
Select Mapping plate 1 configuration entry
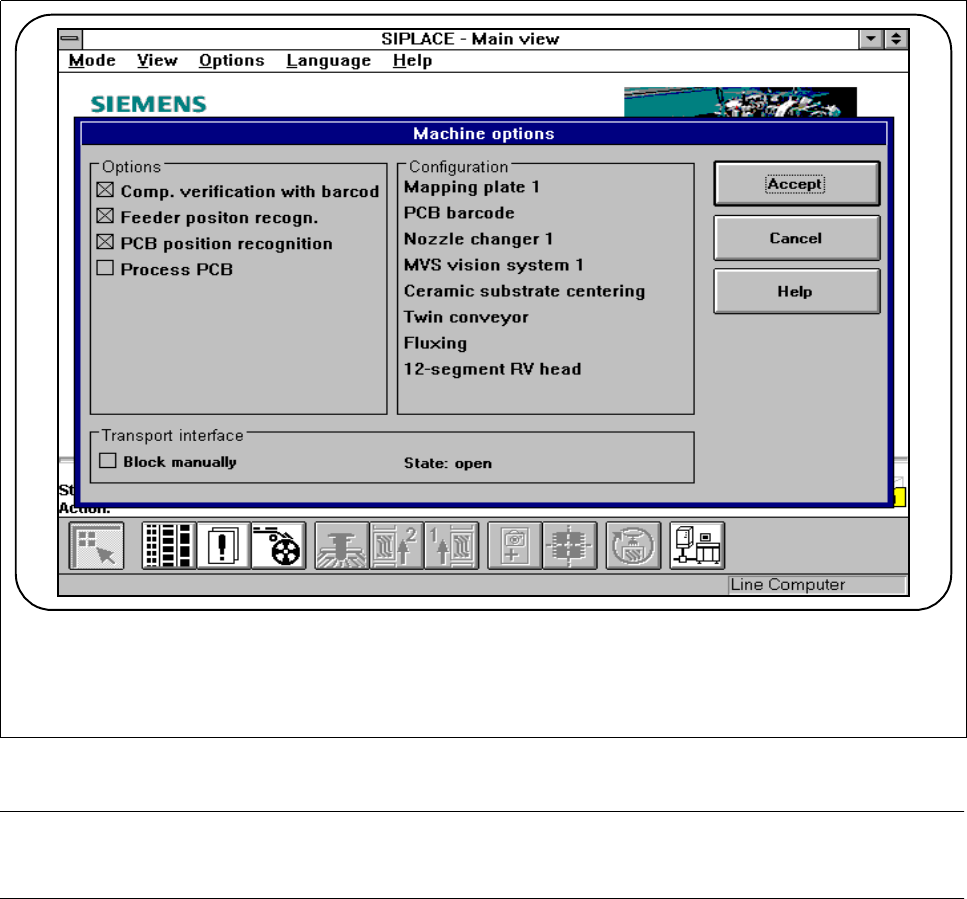pyautogui.click(x=472, y=187)
